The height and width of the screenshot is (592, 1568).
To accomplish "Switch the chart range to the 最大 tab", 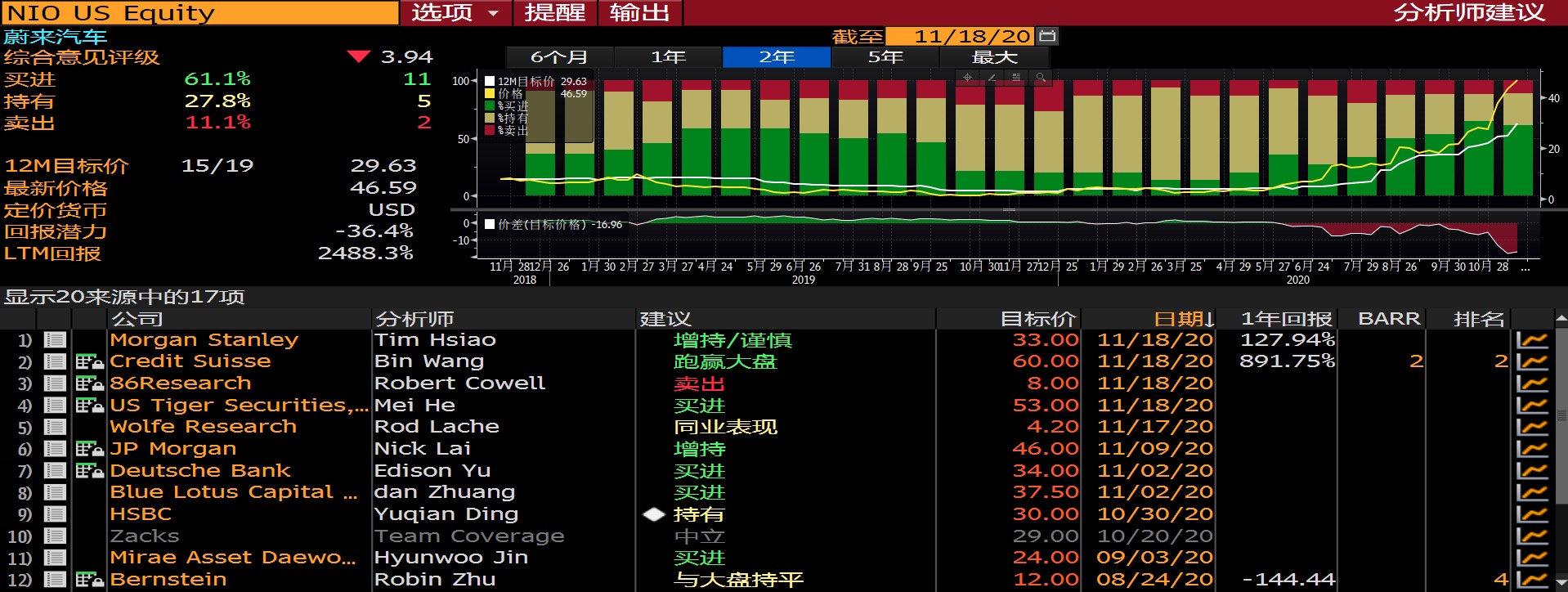I will (994, 57).
